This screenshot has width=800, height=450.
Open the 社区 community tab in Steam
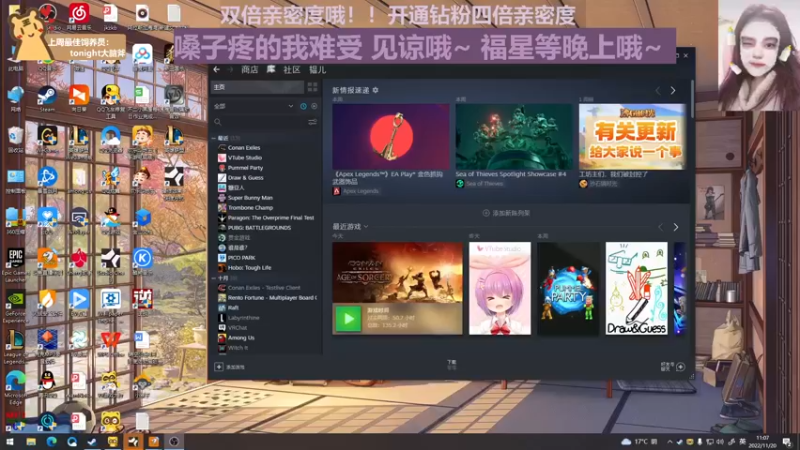click(292, 69)
